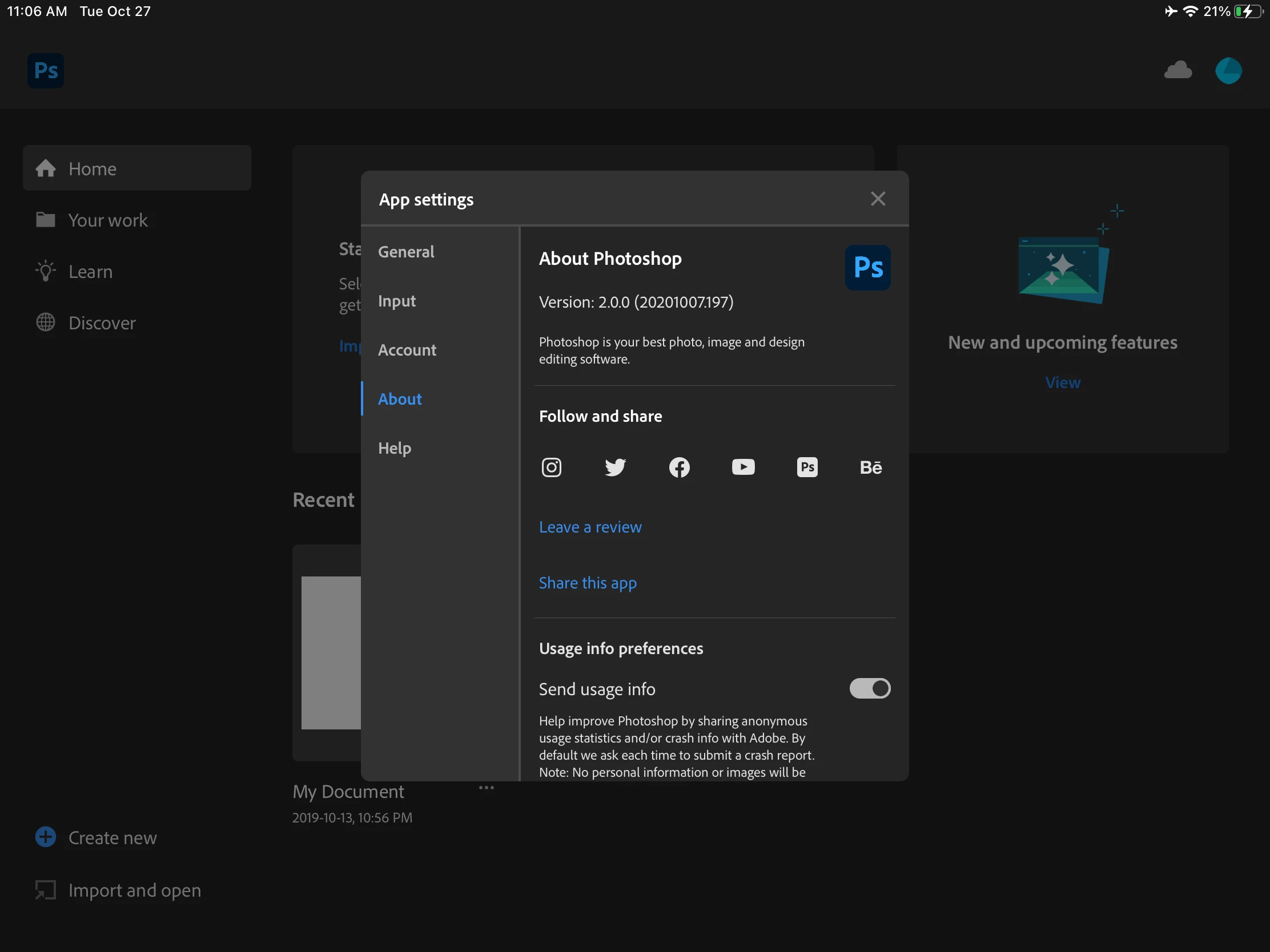Click the Share this app link
The image size is (1270, 952).
point(588,583)
